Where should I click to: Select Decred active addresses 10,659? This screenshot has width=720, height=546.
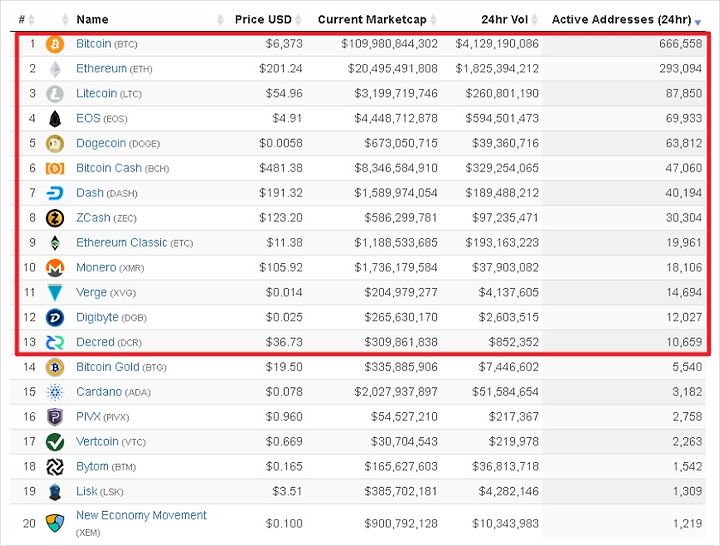pyautogui.click(x=684, y=342)
